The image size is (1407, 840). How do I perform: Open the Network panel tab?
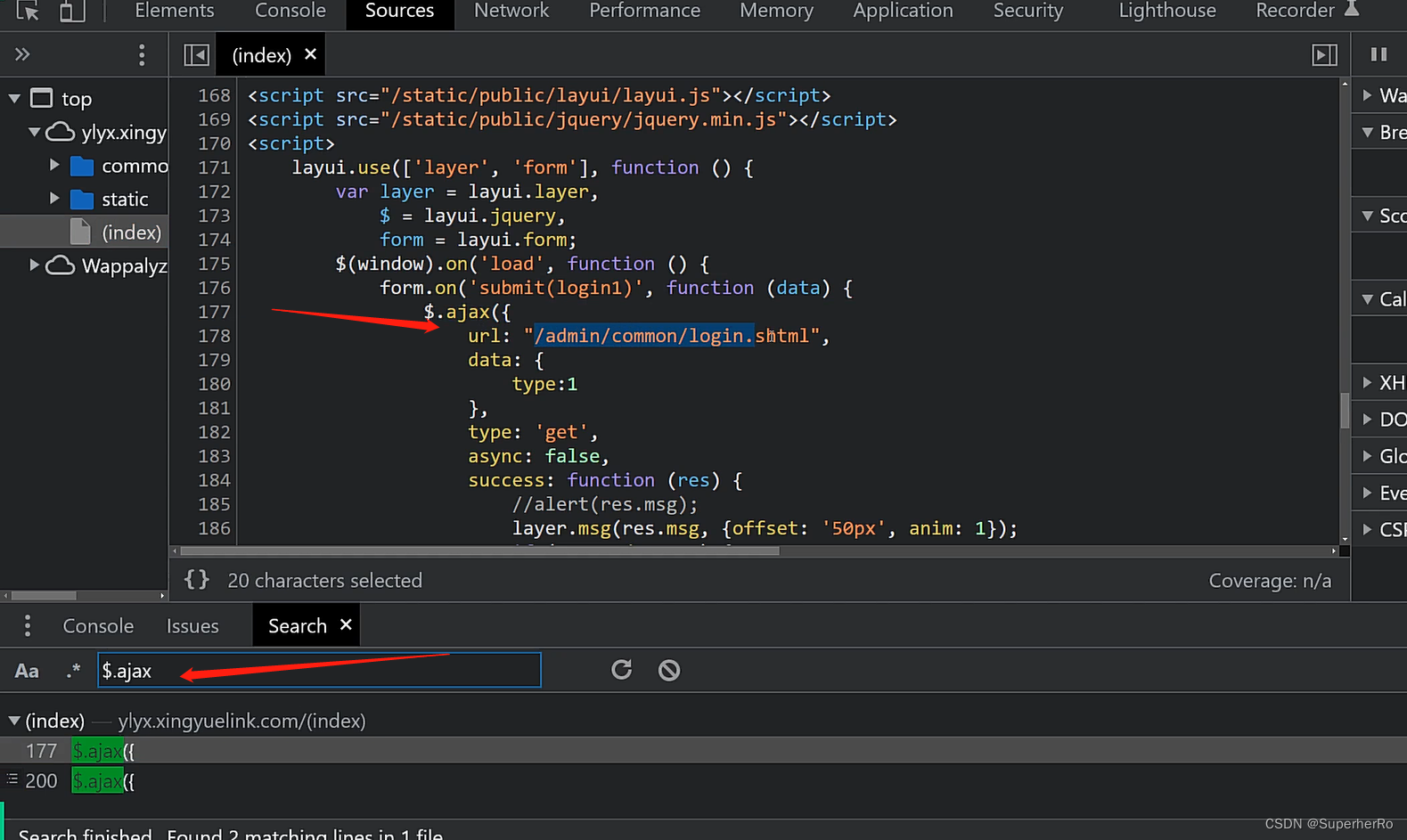[511, 11]
